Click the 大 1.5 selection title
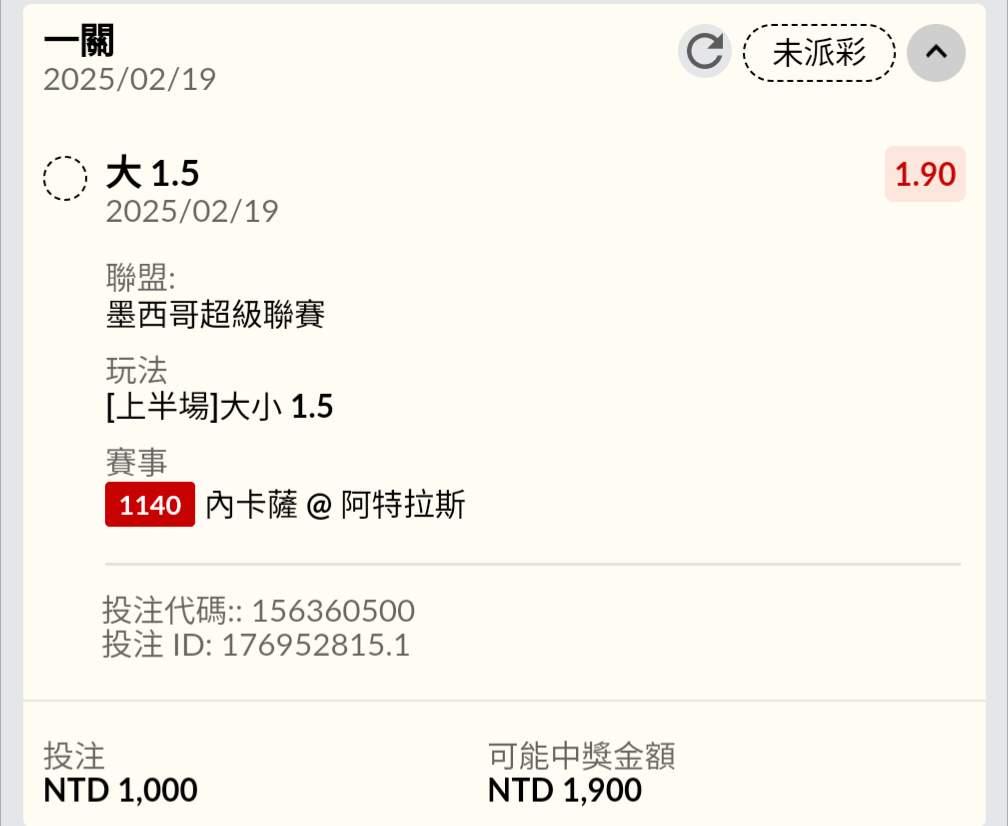The height and width of the screenshot is (826, 1008). pyautogui.click(x=153, y=174)
